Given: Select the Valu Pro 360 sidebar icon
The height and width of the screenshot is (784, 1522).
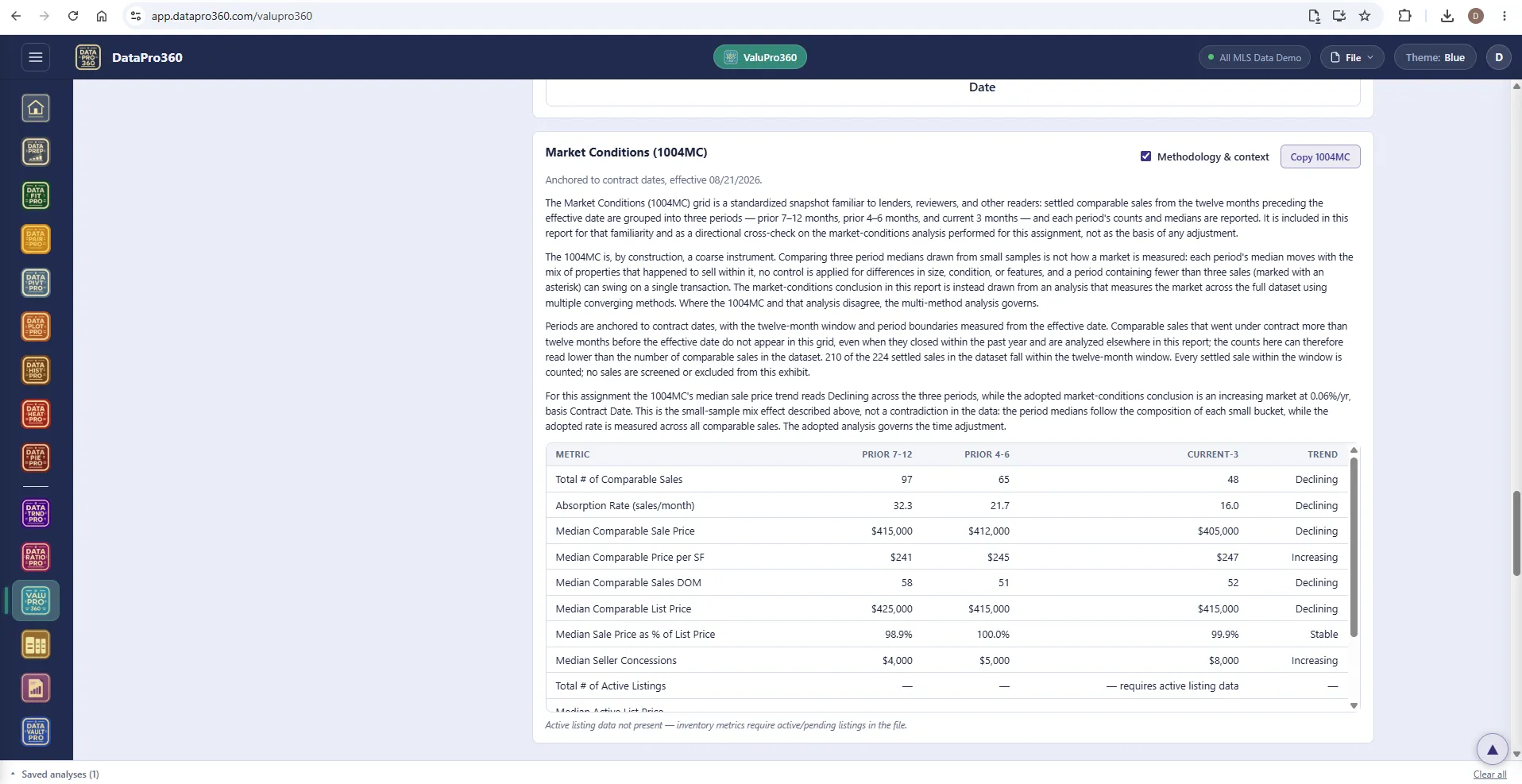Looking at the screenshot, I should pos(36,601).
